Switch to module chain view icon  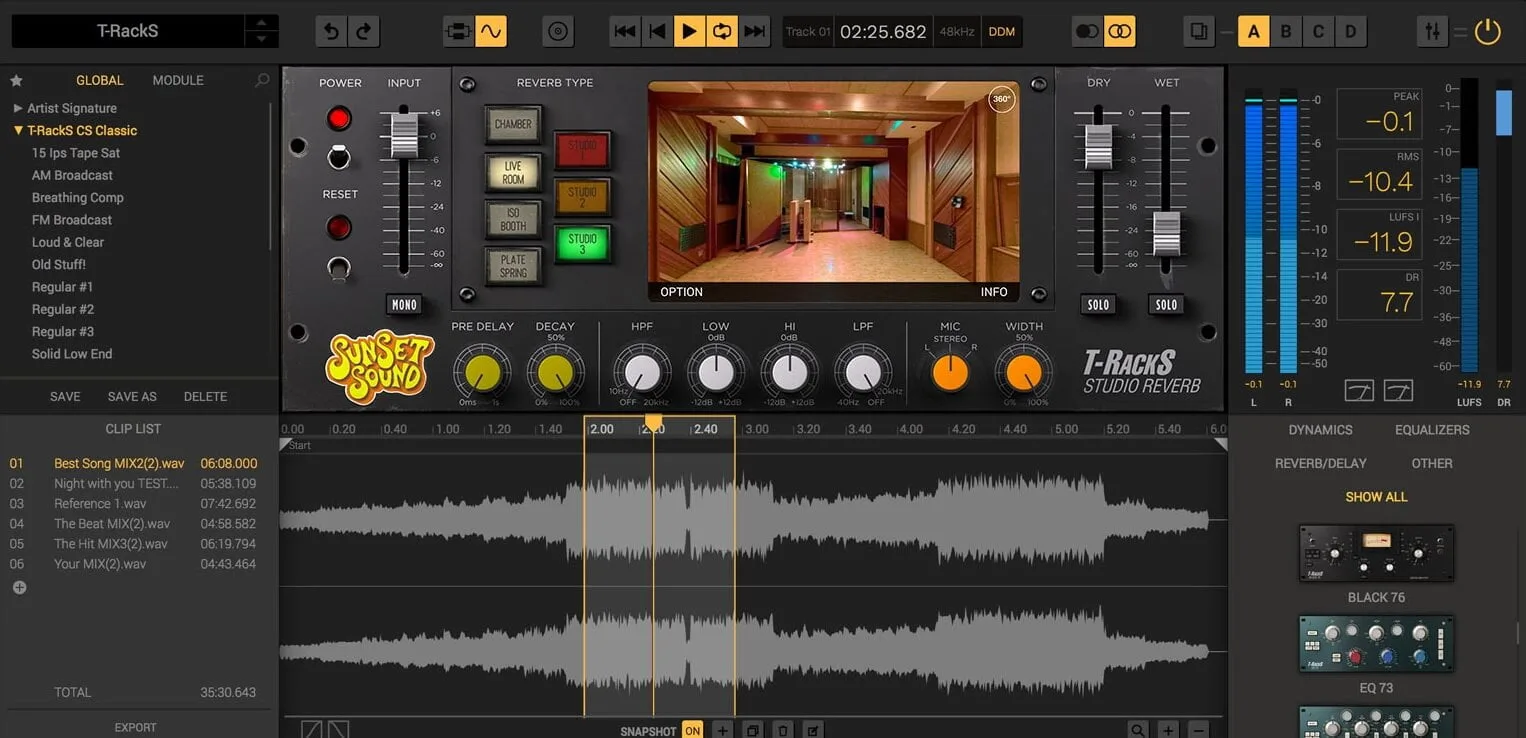click(x=459, y=31)
